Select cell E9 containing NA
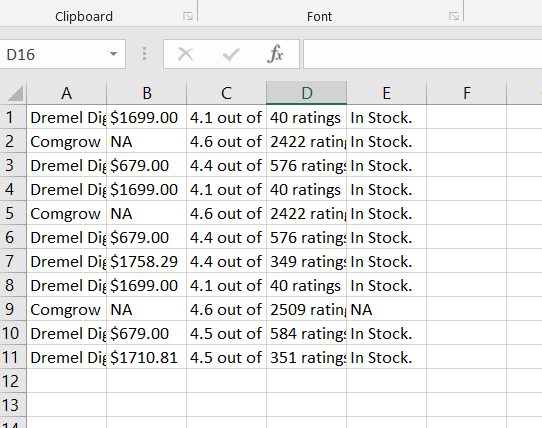The height and width of the screenshot is (428, 542). pos(386,309)
